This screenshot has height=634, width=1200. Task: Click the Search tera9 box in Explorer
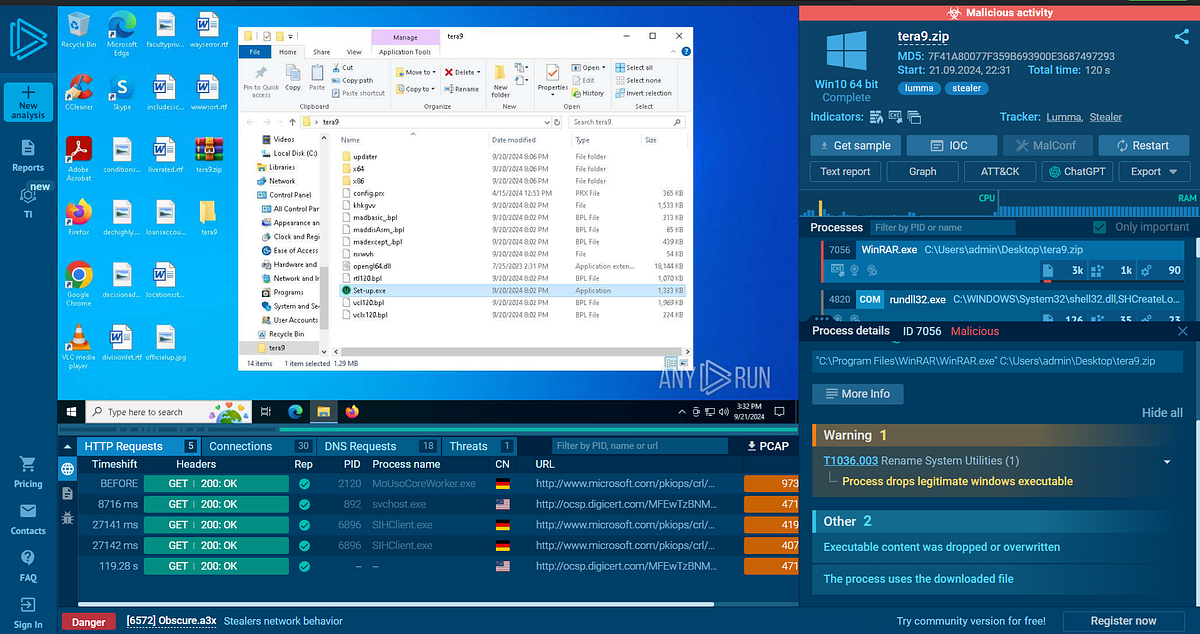[627, 122]
